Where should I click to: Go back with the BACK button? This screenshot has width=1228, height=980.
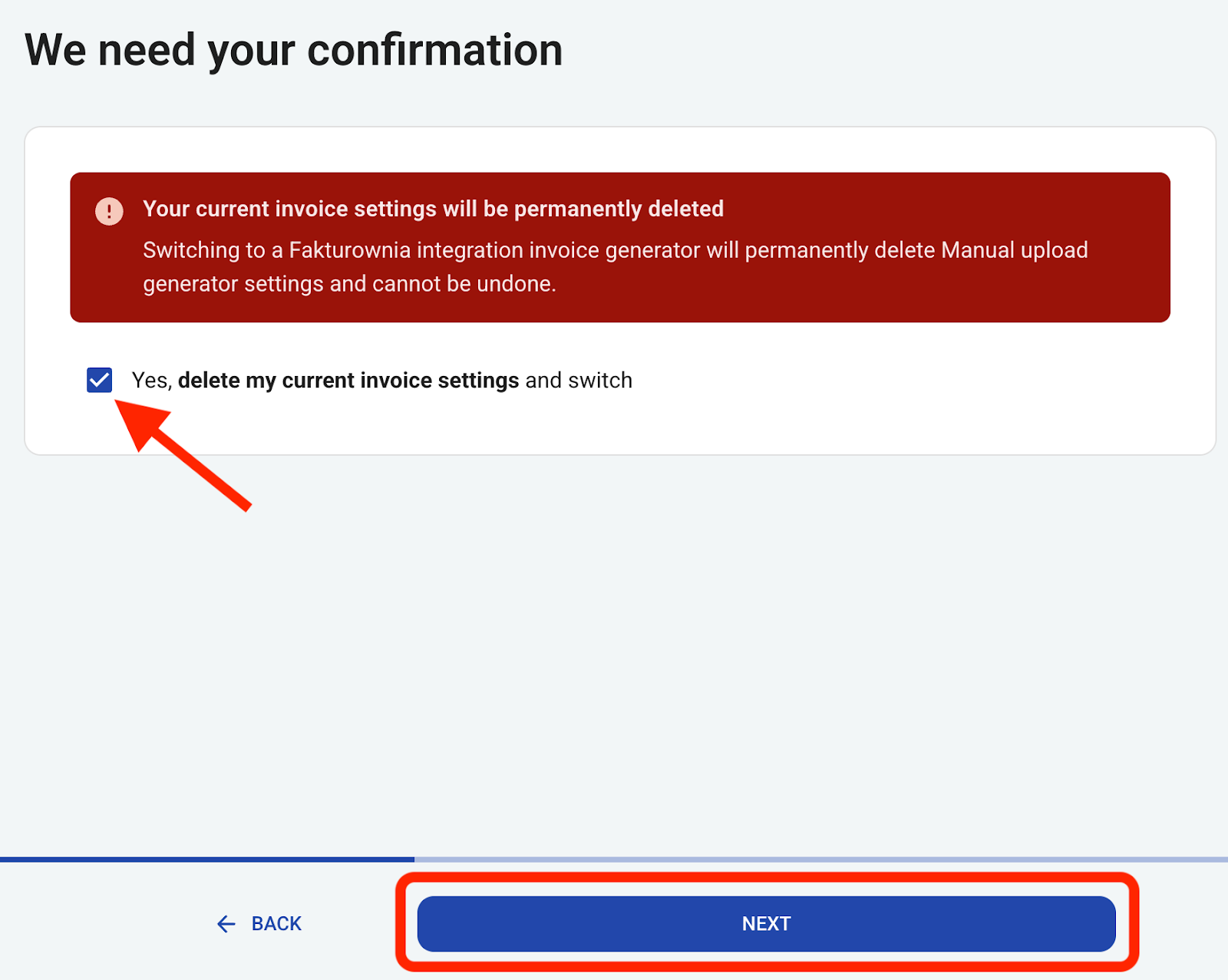(x=259, y=924)
